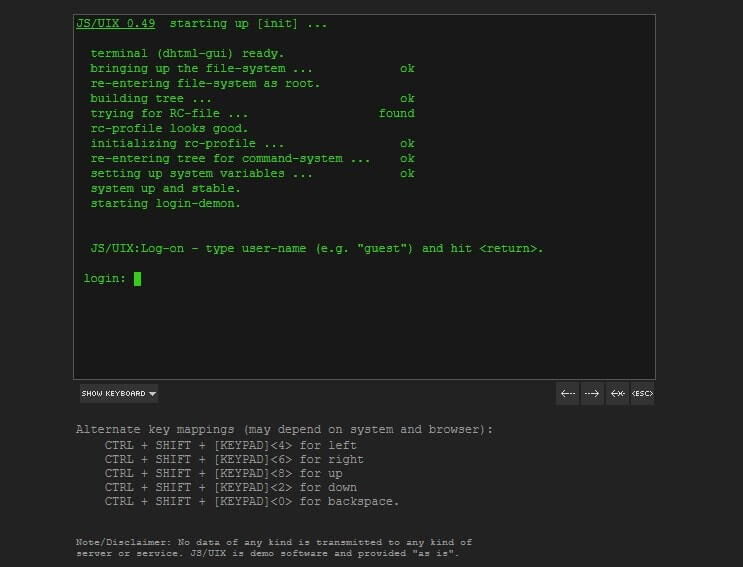Select the "rc-profile looks good." line
The image size is (743, 567).
coord(169,129)
